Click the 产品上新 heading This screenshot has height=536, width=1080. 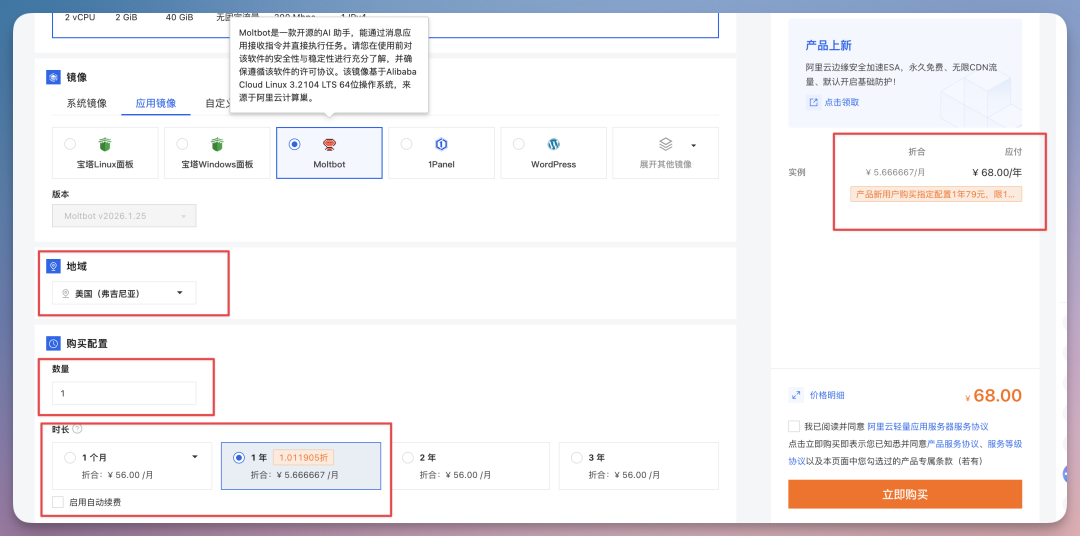point(829,45)
